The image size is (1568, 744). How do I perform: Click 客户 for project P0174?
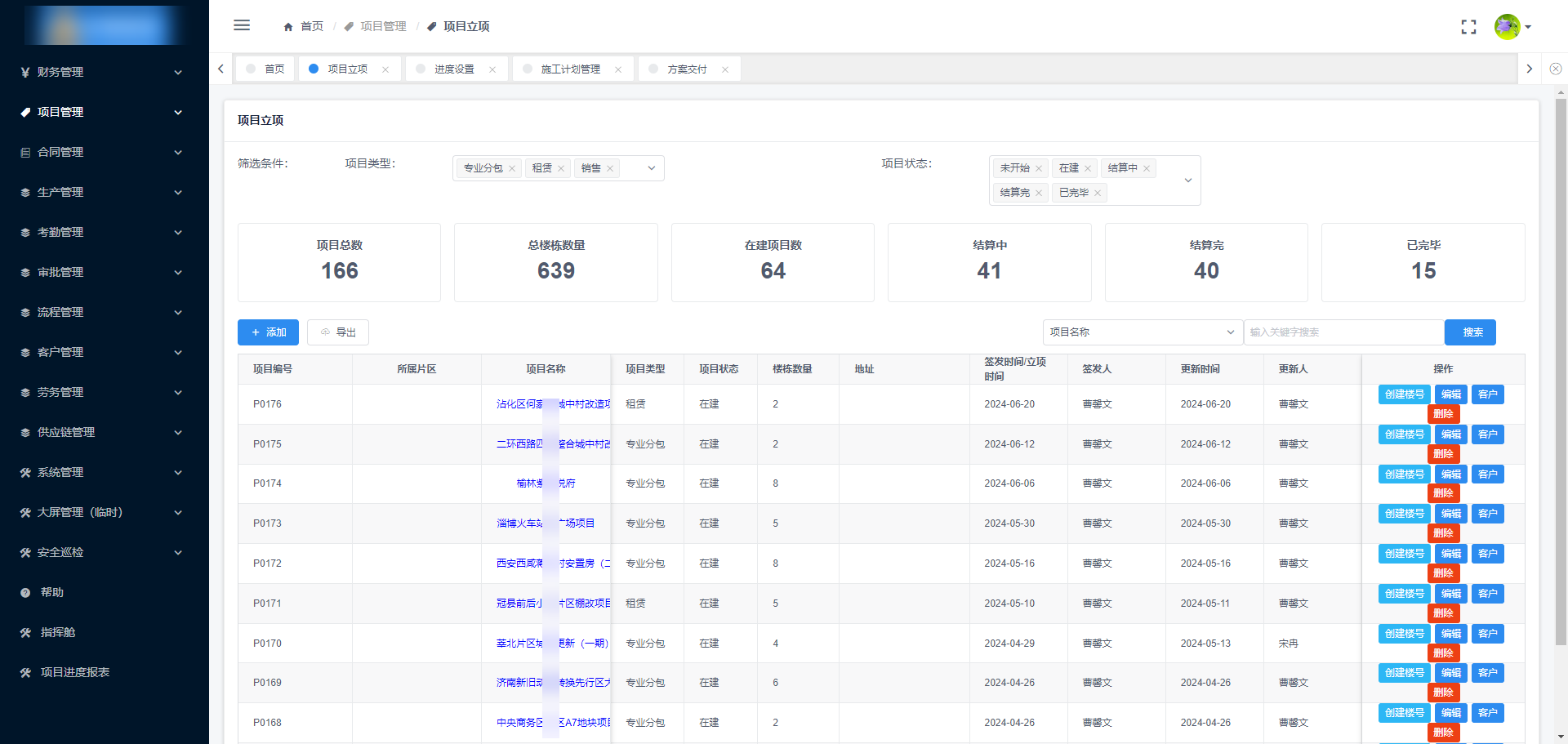tap(1488, 474)
